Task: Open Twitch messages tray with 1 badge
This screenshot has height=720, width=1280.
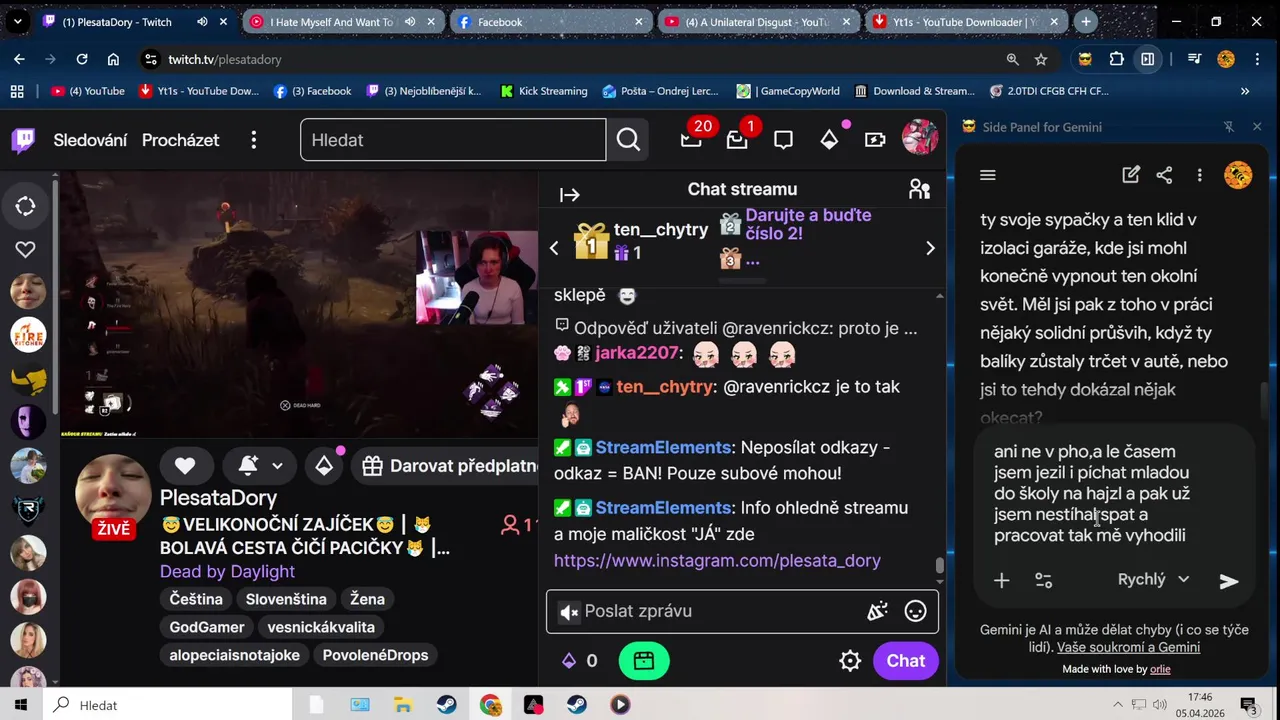Action: (737, 140)
